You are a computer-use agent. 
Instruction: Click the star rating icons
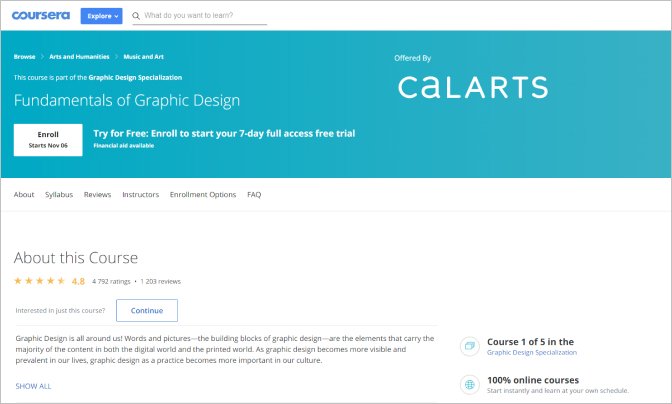[x=40, y=281]
